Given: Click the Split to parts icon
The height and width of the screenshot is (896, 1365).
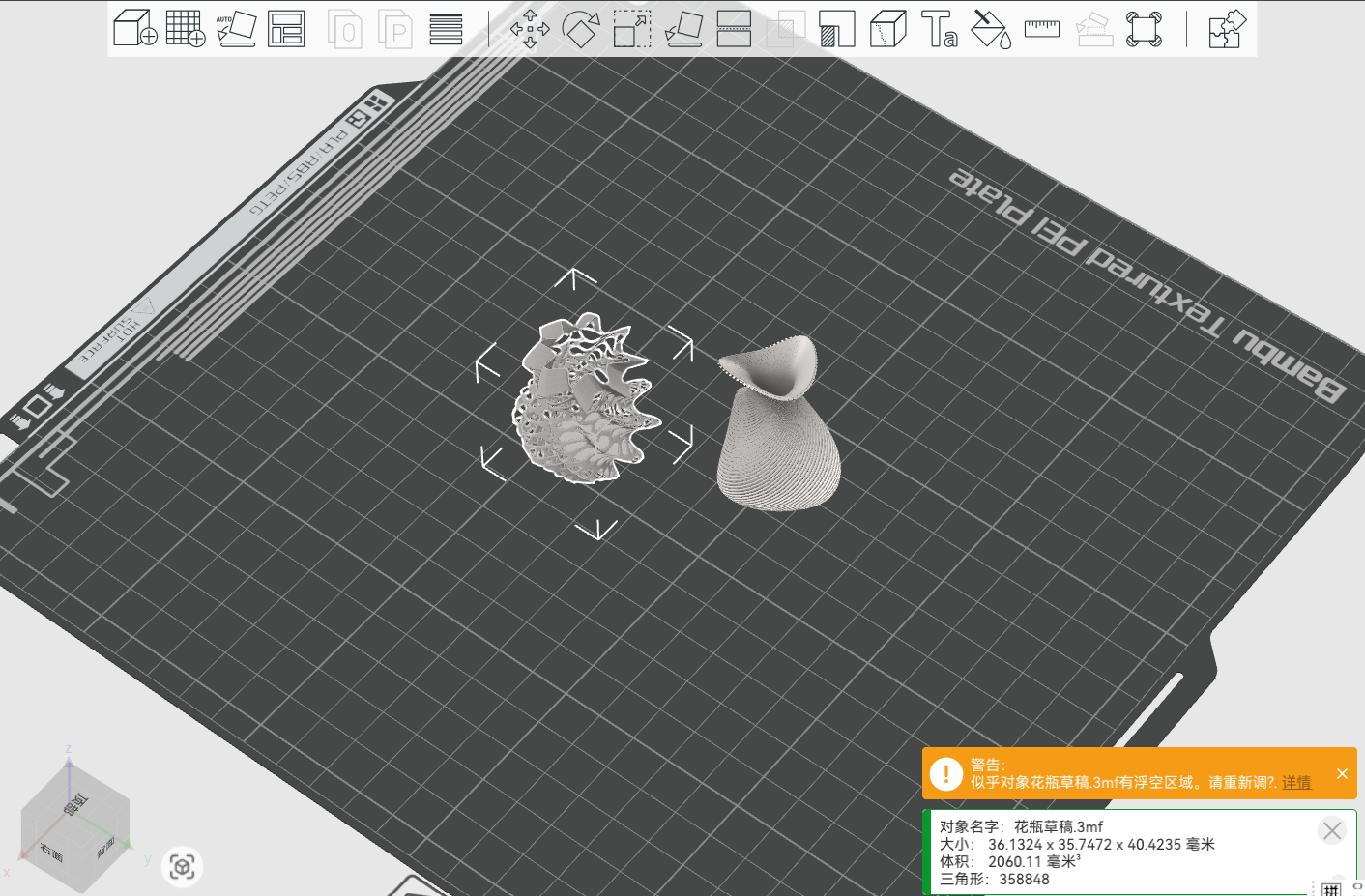Looking at the screenshot, I should click(x=395, y=28).
